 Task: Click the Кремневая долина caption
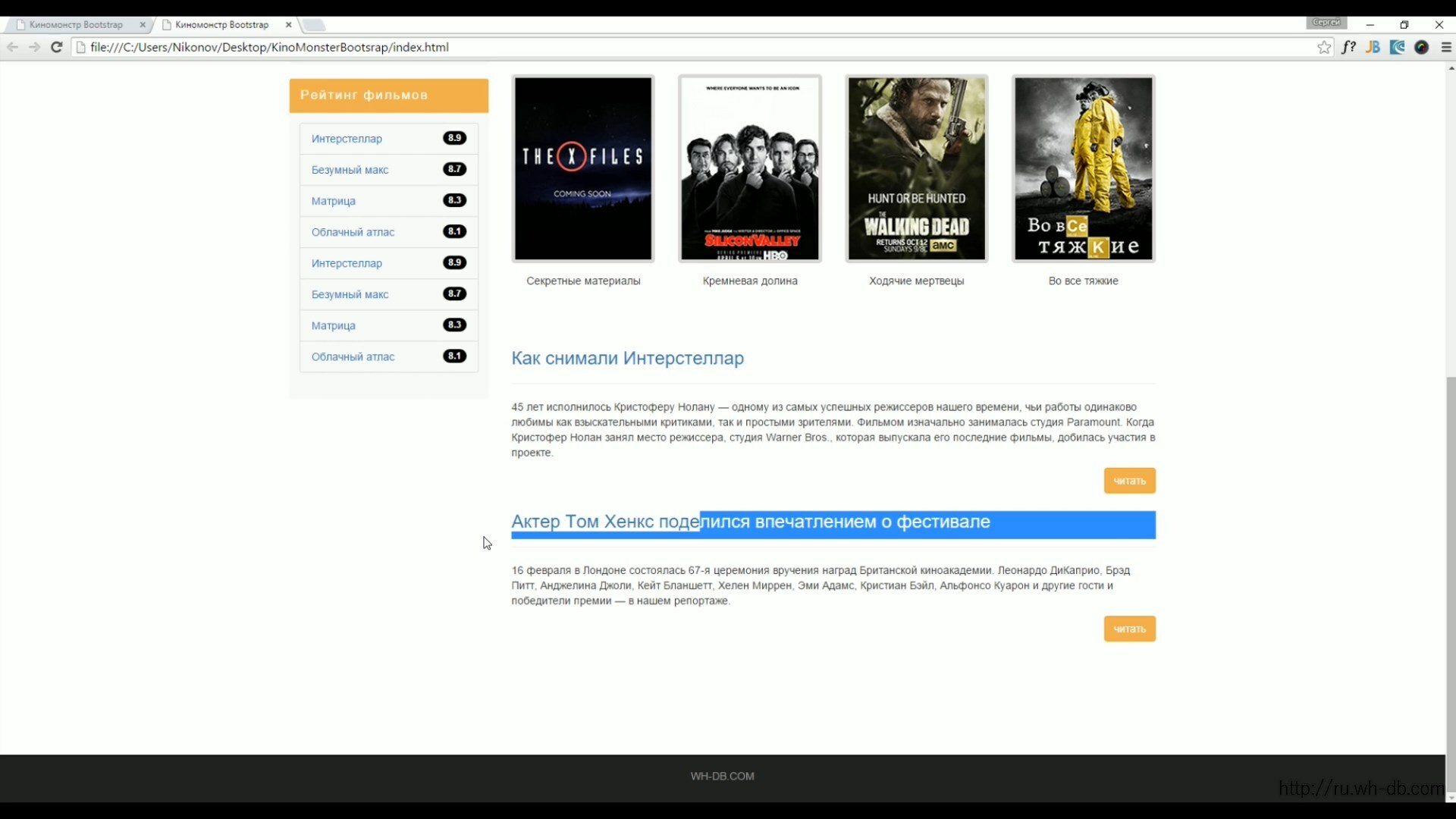click(750, 281)
